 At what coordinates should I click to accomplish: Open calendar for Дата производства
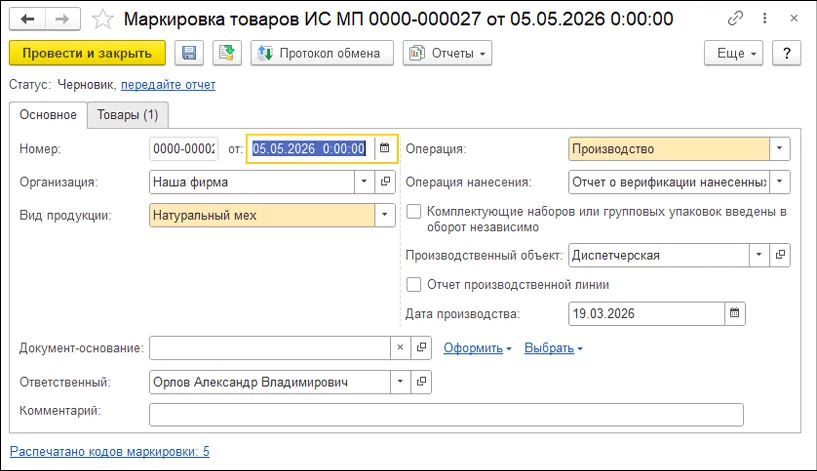point(735,314)
